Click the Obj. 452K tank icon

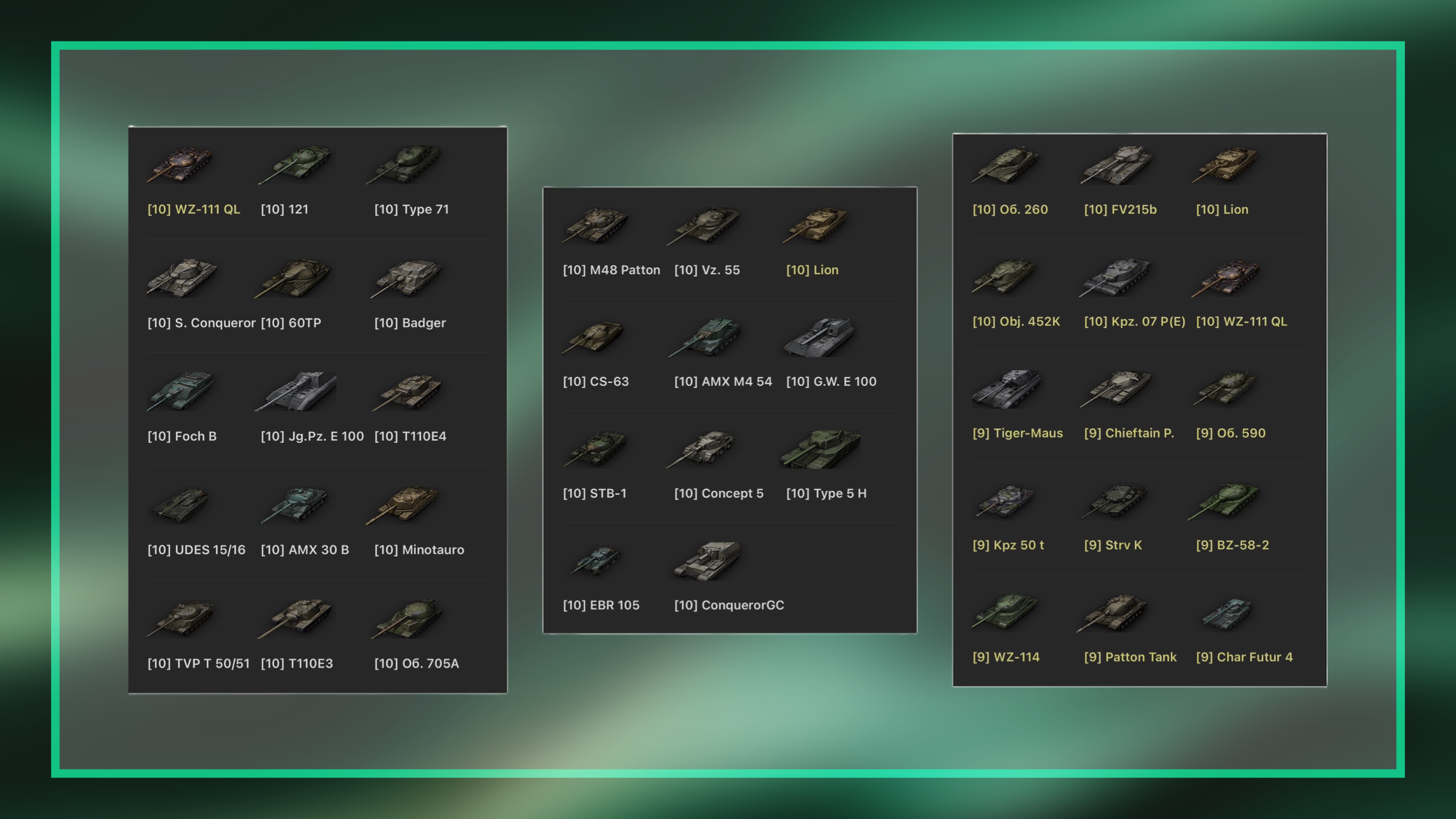(1004, 277)
